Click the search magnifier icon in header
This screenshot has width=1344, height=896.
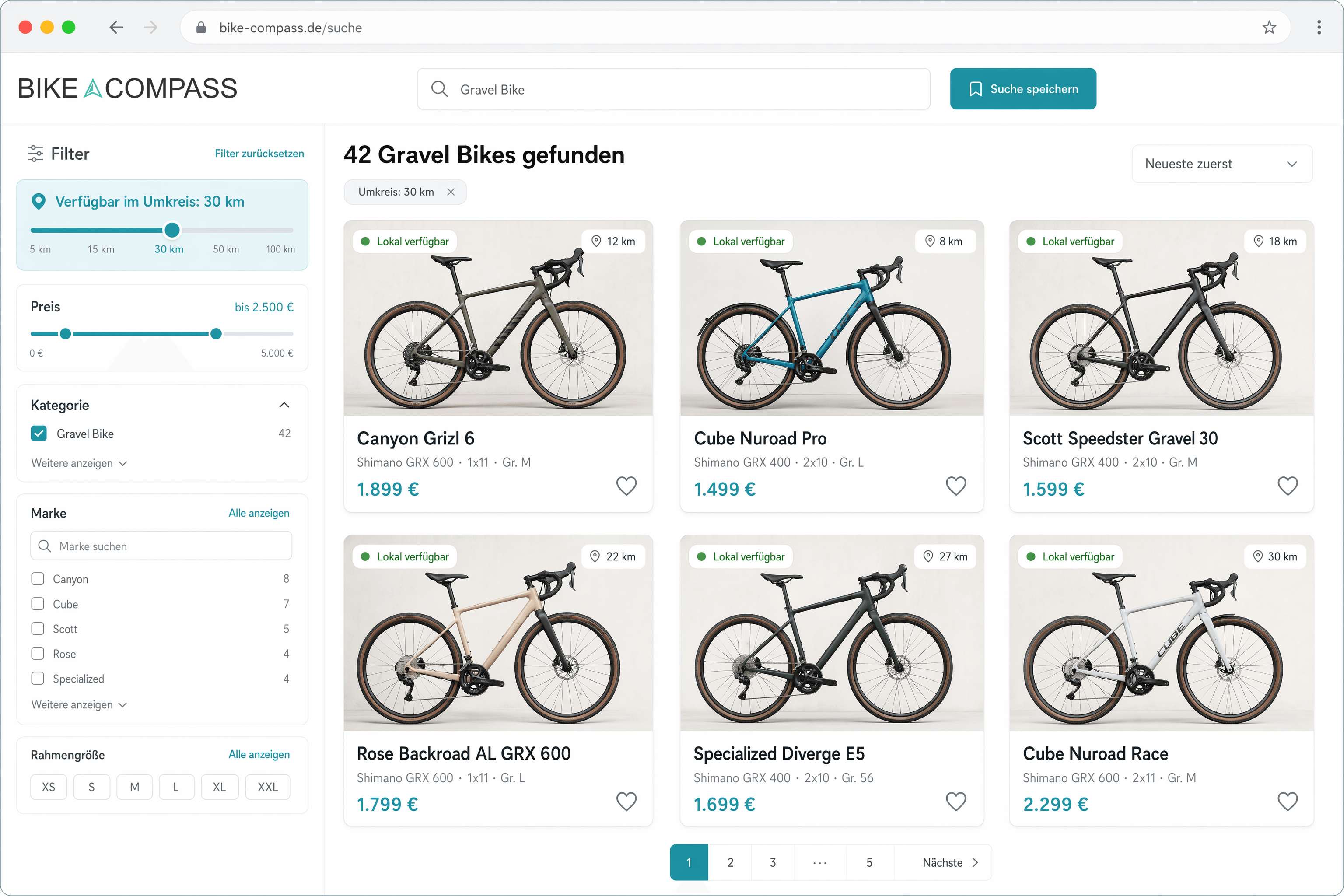tap(439, 88)
